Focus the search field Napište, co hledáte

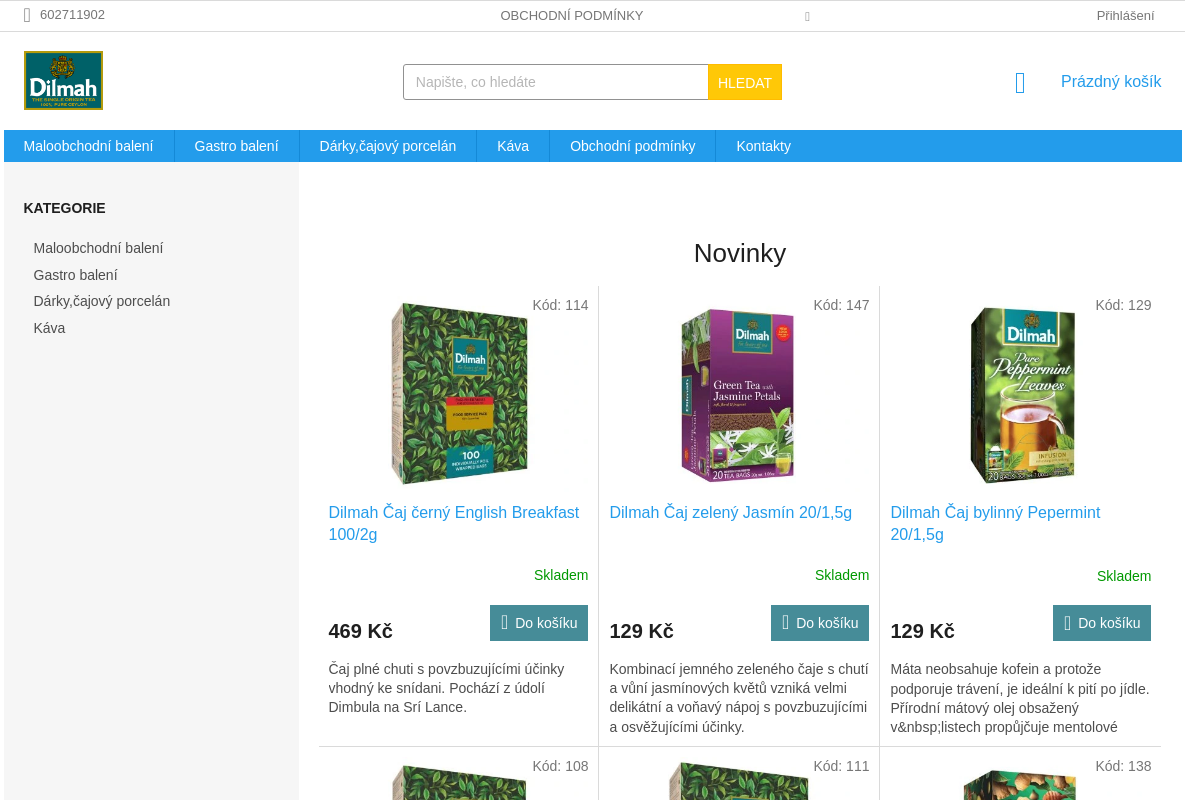[556, 82]
